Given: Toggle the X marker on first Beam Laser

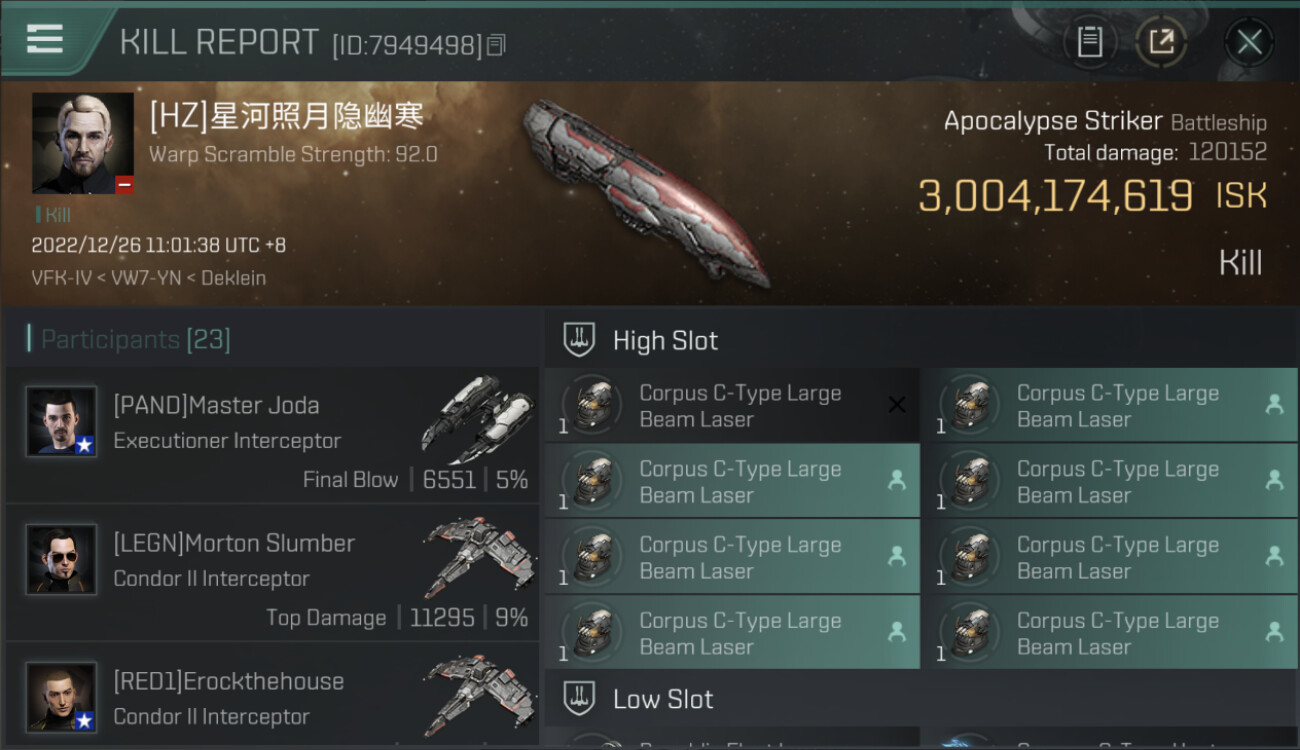Looking at the screenshot, I should pos(897,405).
